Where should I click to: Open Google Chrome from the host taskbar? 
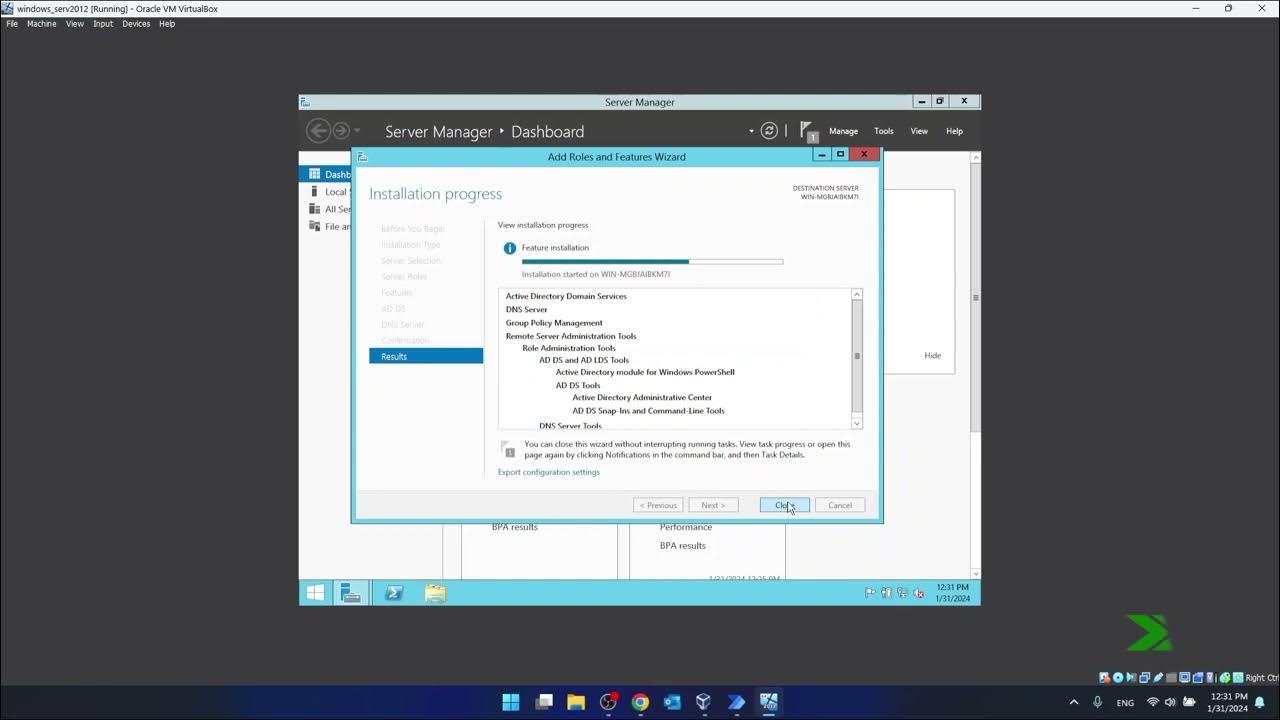(639, 702)
